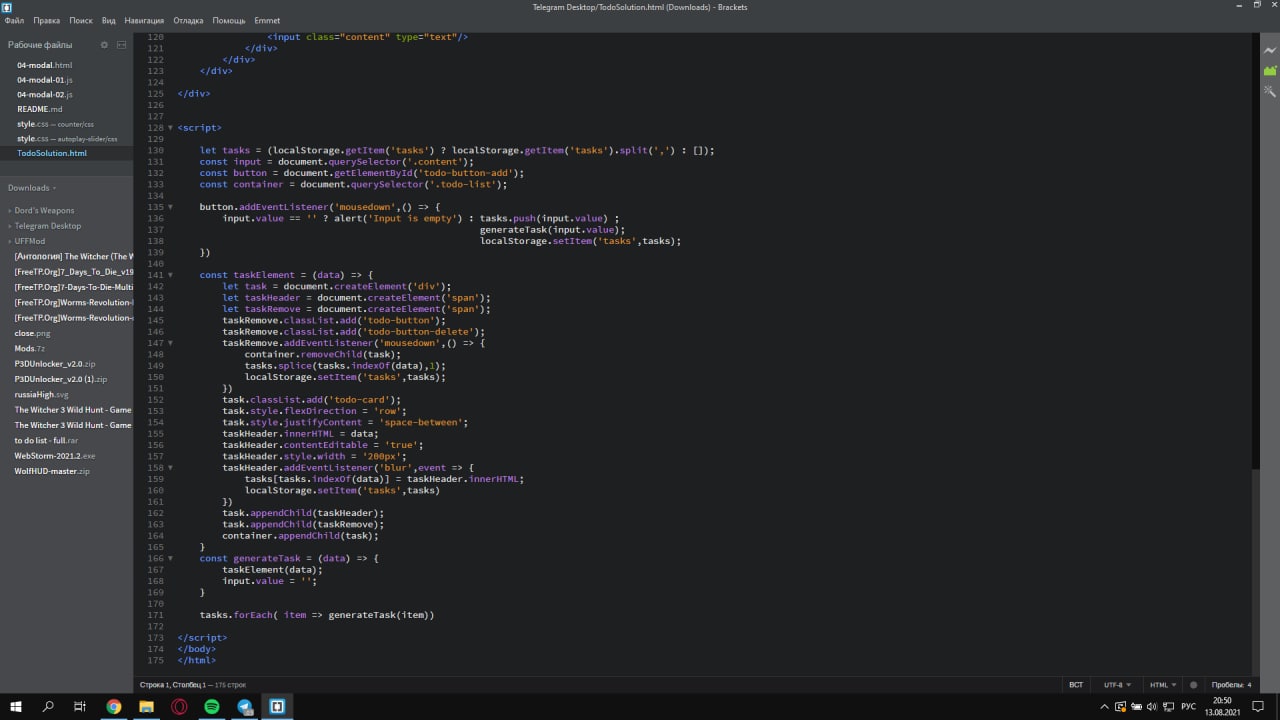The height and width of the screenshot is (720, 1280).
Task: Open the Файл menu
Action: tap(14, 20)
